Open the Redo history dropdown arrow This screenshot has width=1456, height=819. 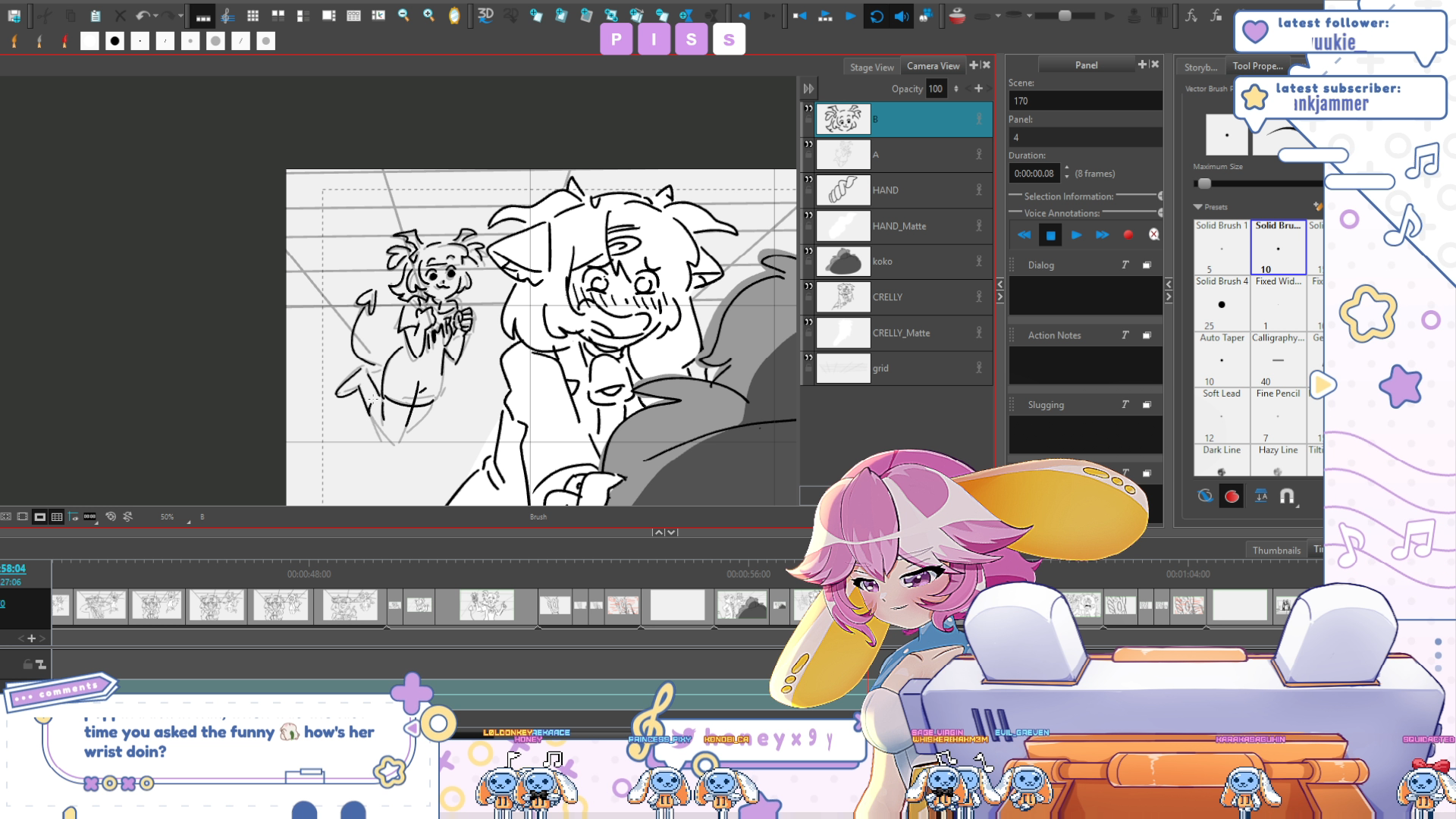180,16
